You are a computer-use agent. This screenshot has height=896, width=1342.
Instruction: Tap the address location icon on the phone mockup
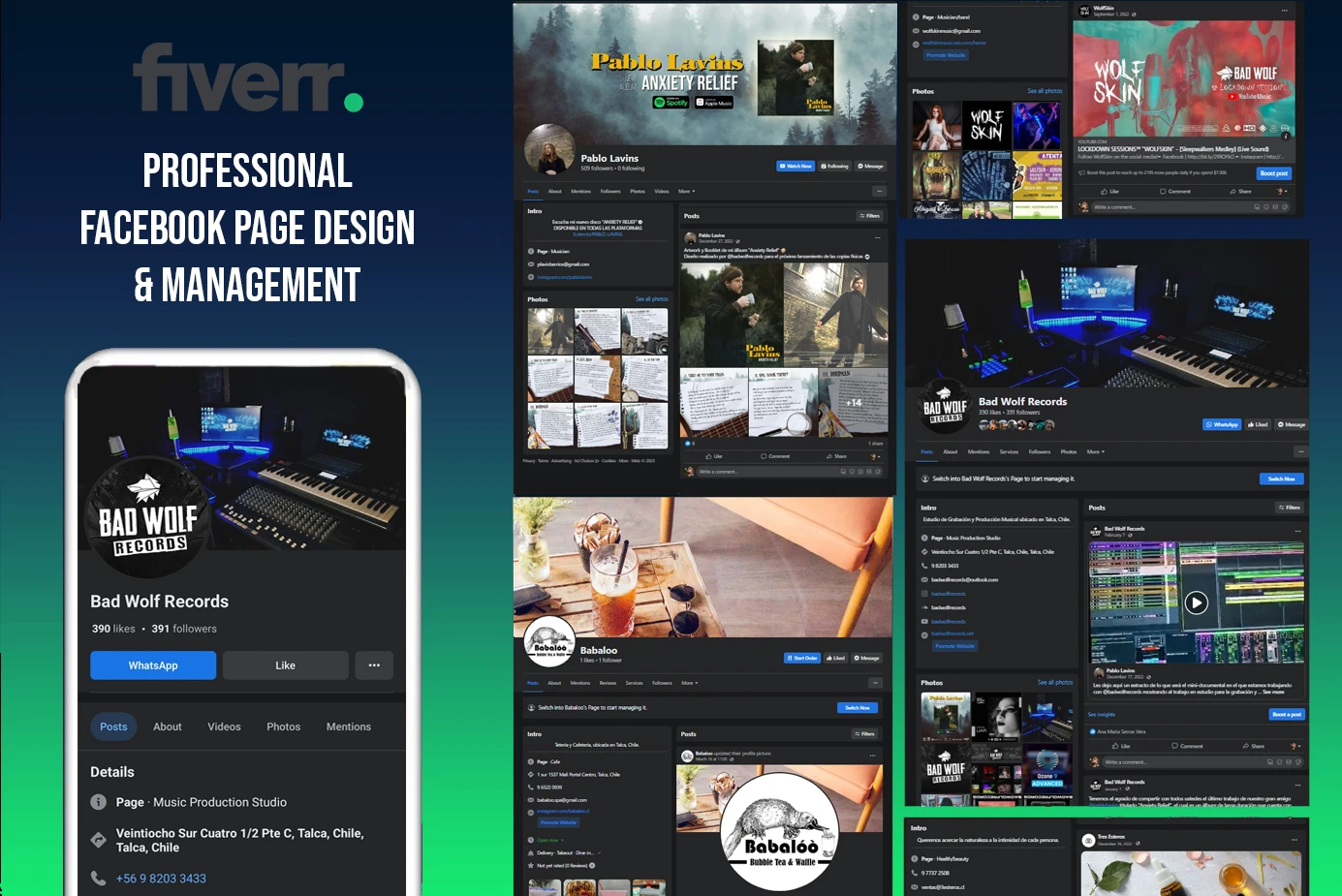tap(98, 840)
